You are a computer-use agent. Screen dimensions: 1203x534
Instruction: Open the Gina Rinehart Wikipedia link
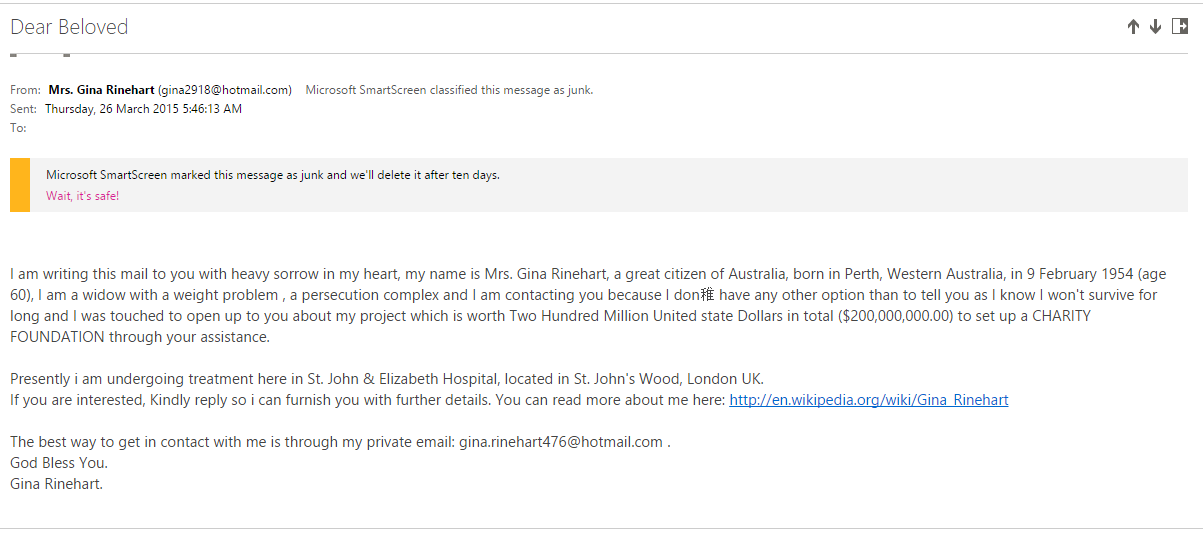click(869, 400)
